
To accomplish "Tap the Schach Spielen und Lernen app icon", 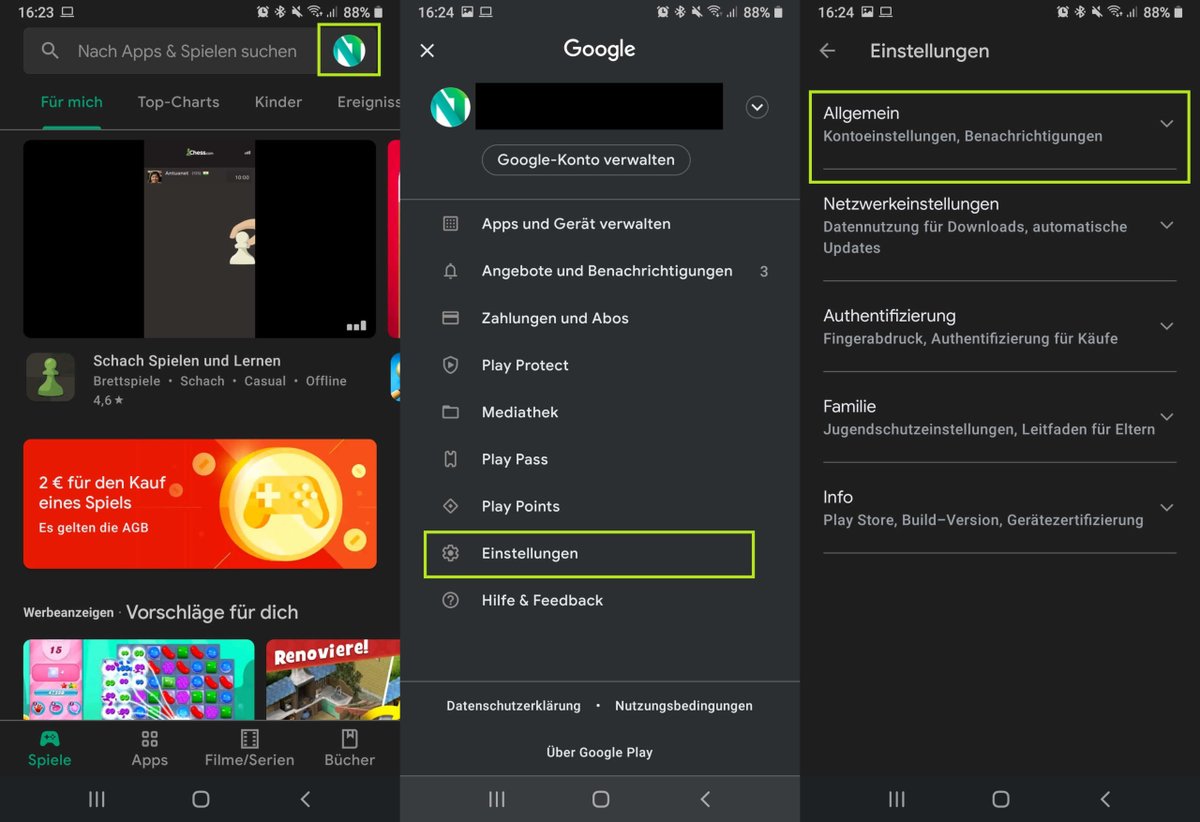I will tap(50, 377).
